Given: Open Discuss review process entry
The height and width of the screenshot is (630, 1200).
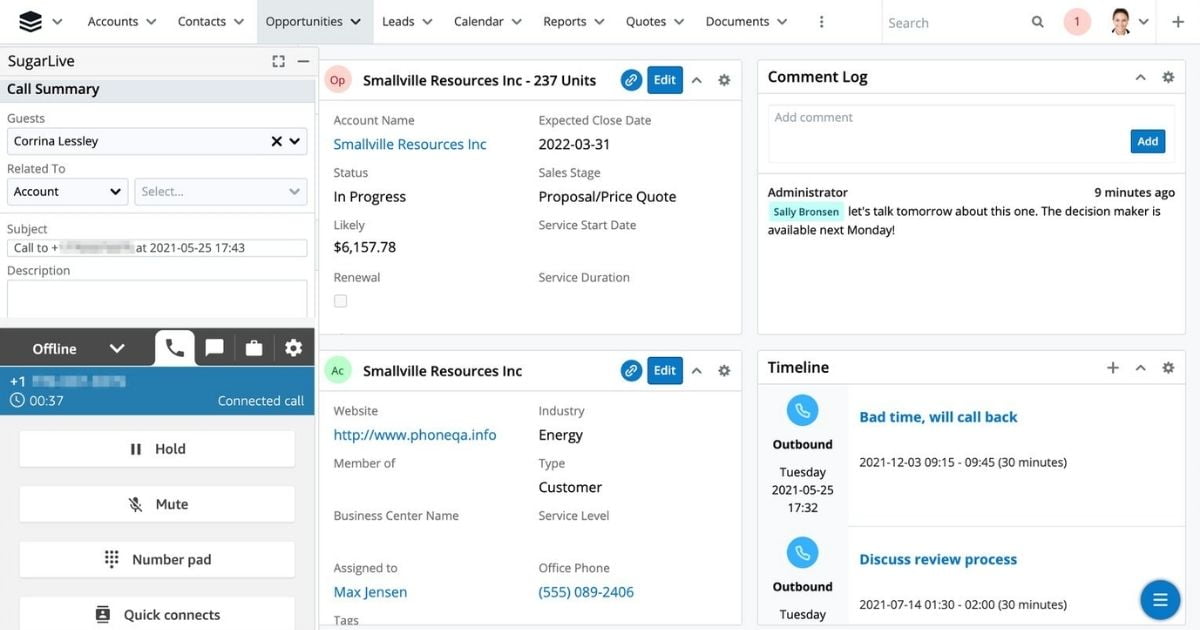Looking at the screenshot, I should [938, 559].
